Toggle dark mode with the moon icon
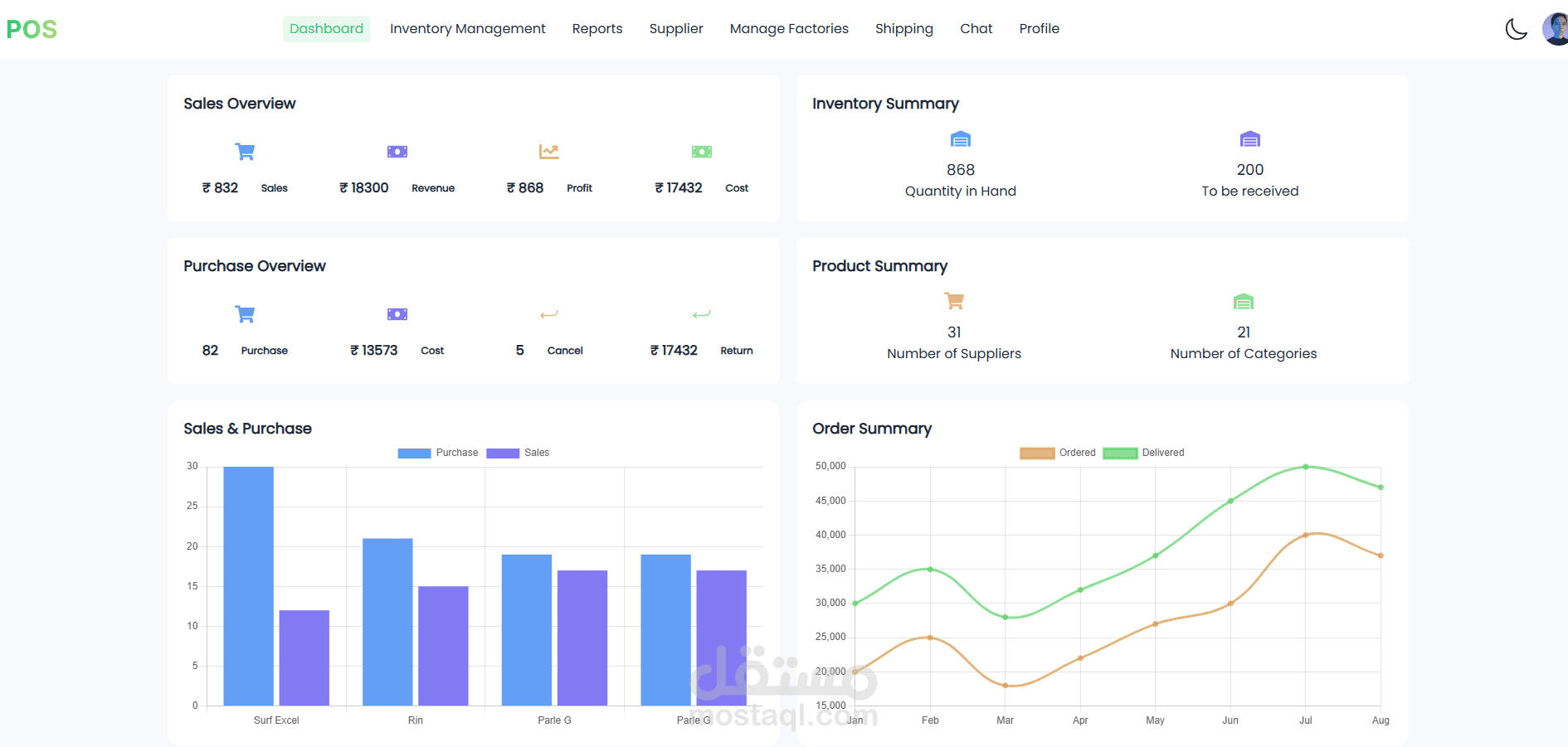 [1516, 29]
